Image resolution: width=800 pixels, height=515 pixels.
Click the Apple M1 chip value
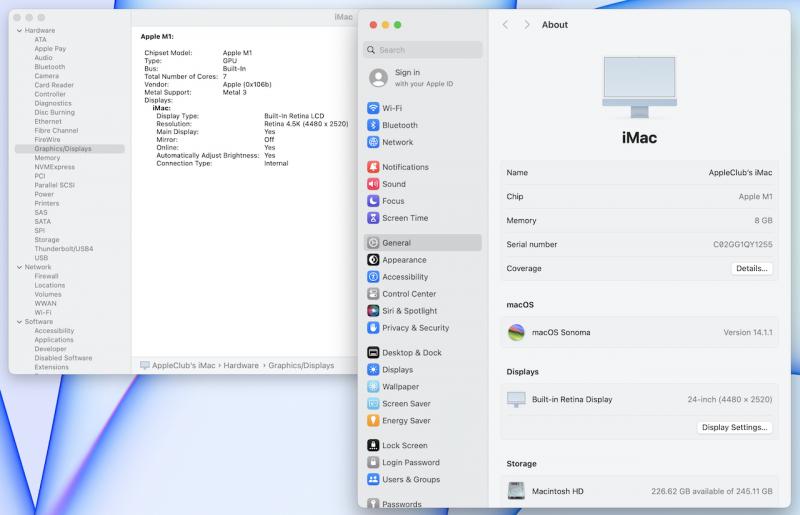(x=755, y=197)
